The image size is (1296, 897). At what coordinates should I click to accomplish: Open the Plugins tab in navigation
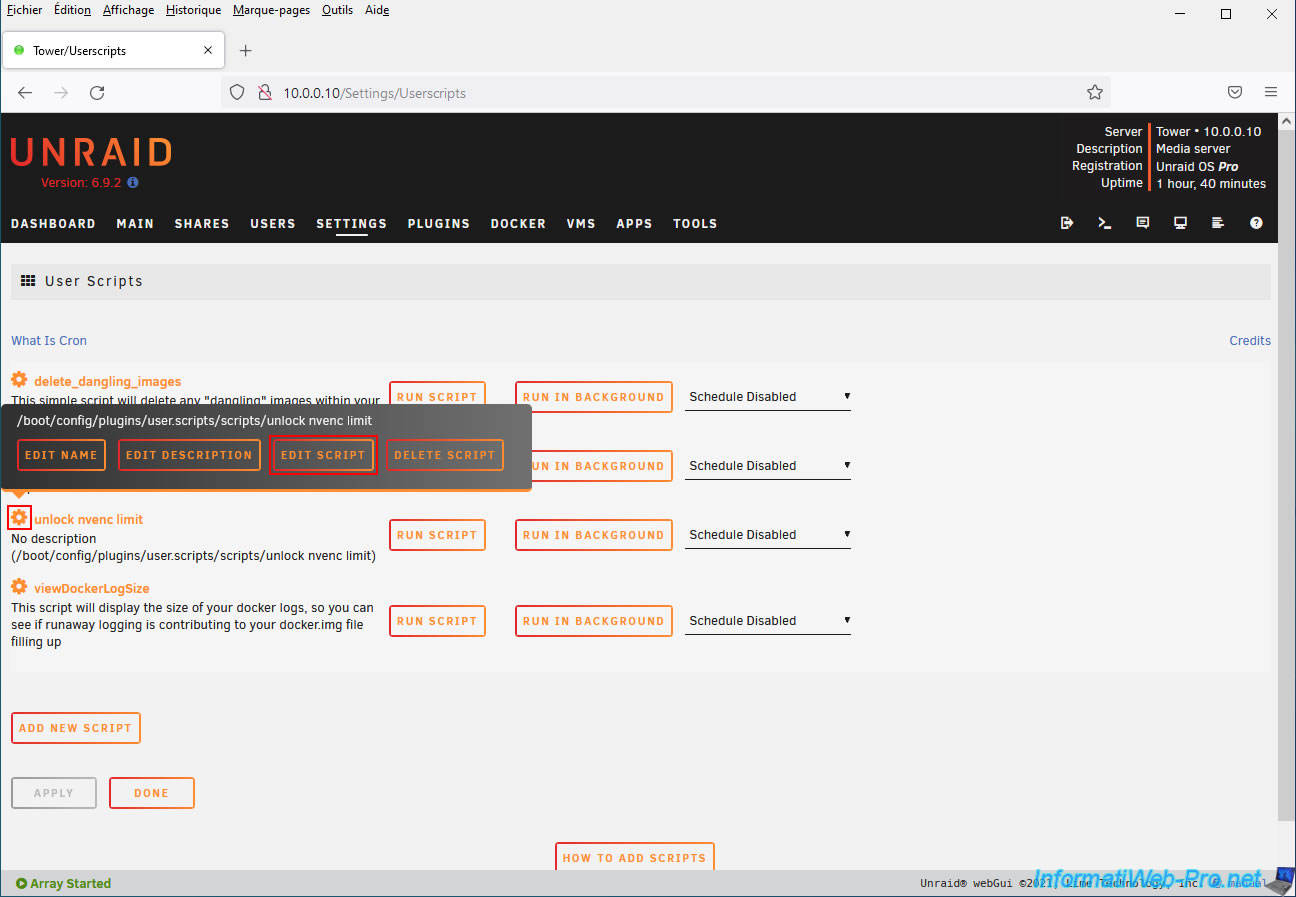(x=438, y=224)
